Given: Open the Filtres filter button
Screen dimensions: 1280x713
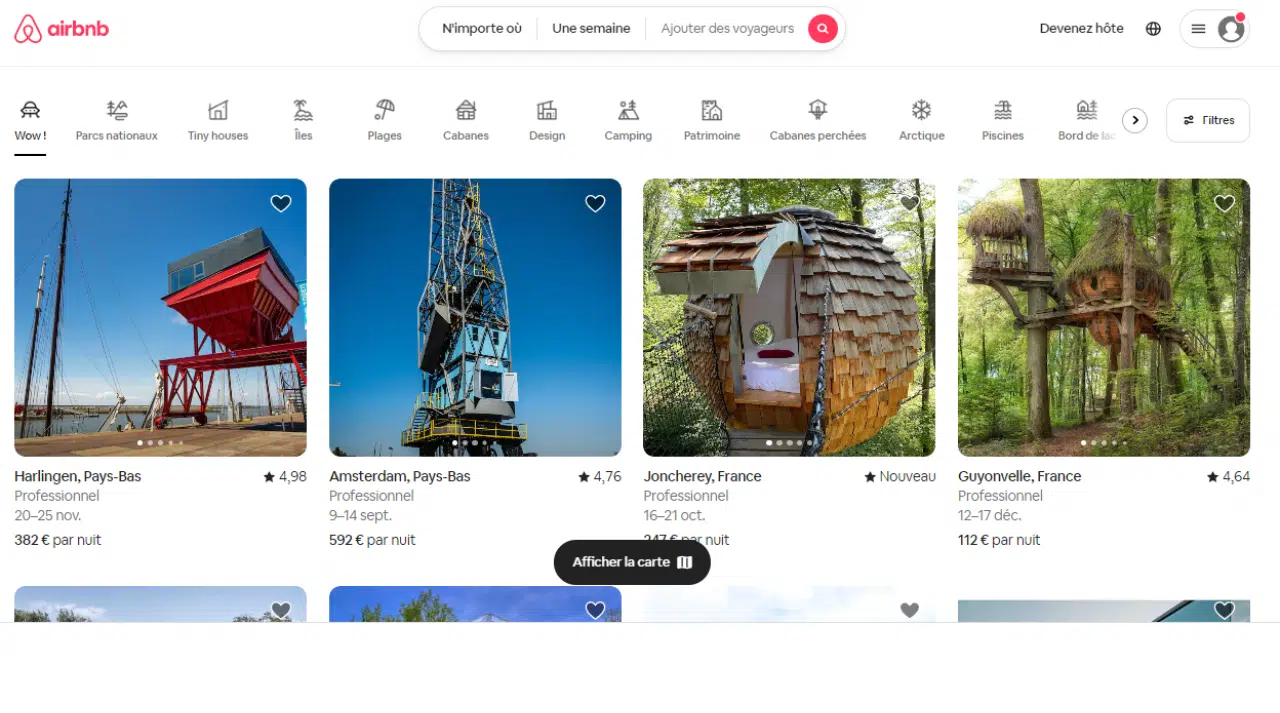Looking at the screenshot, I should point(1207,120).
